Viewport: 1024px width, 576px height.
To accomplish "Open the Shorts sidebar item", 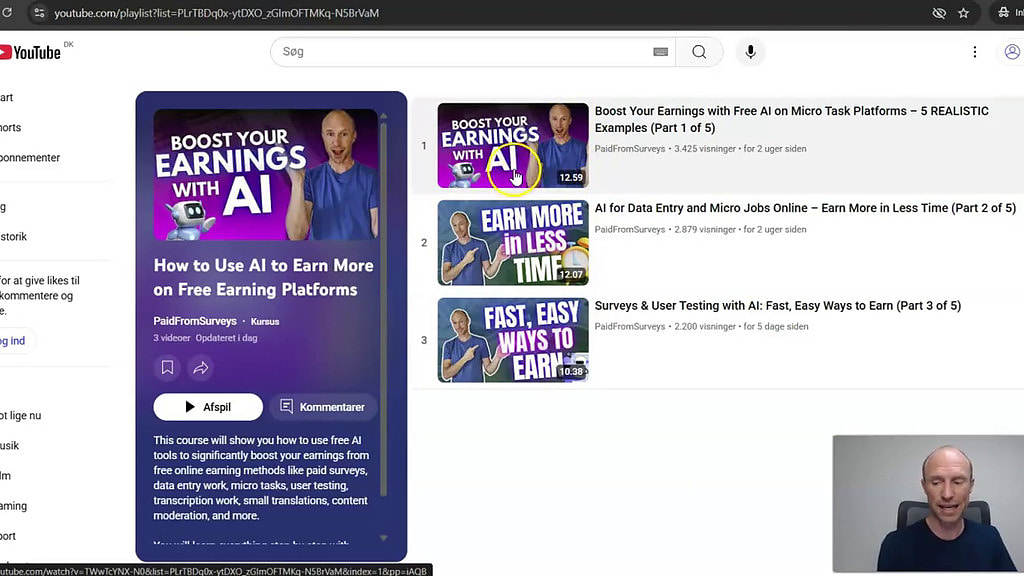I will tap(10, 127).
